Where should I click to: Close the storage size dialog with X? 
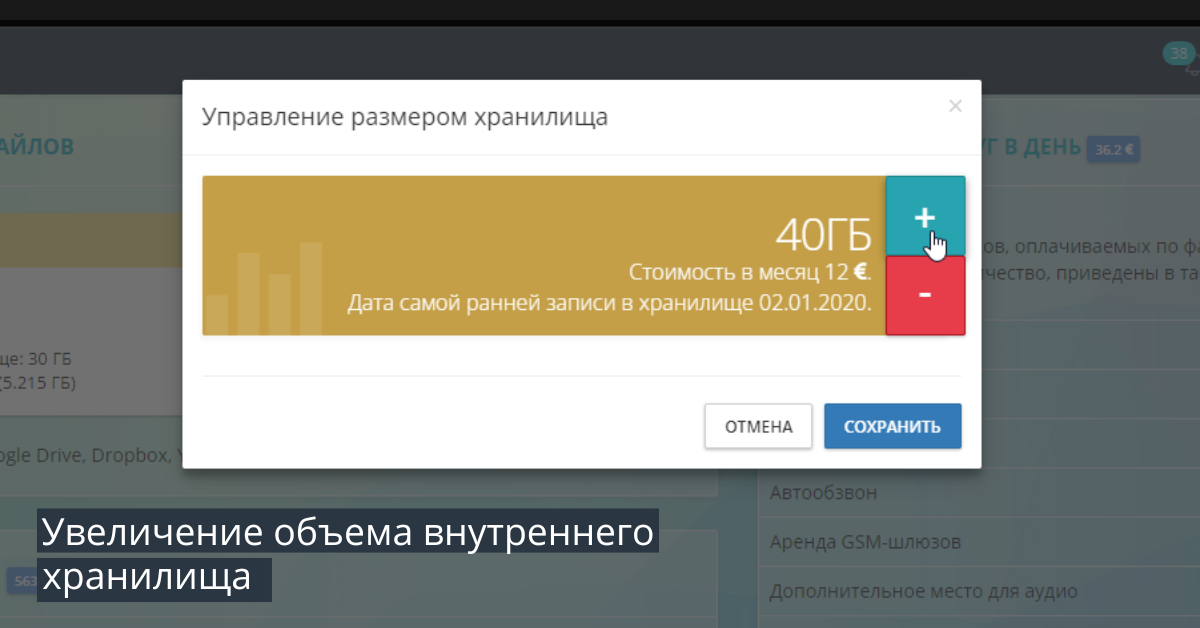pos(955,106)
